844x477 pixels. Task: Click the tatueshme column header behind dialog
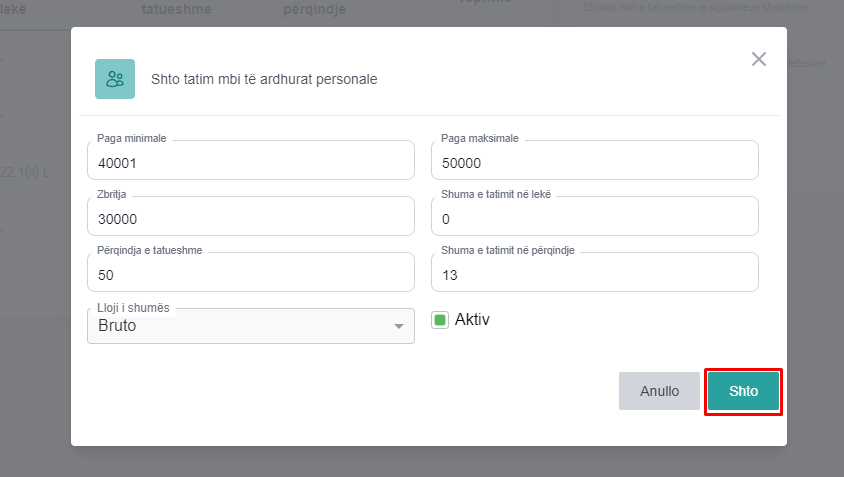click(x=170, y=8)
